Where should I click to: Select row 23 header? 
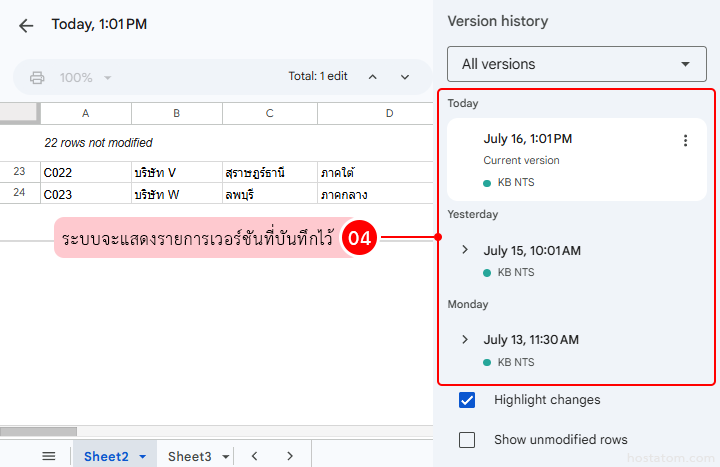point(20,172)
